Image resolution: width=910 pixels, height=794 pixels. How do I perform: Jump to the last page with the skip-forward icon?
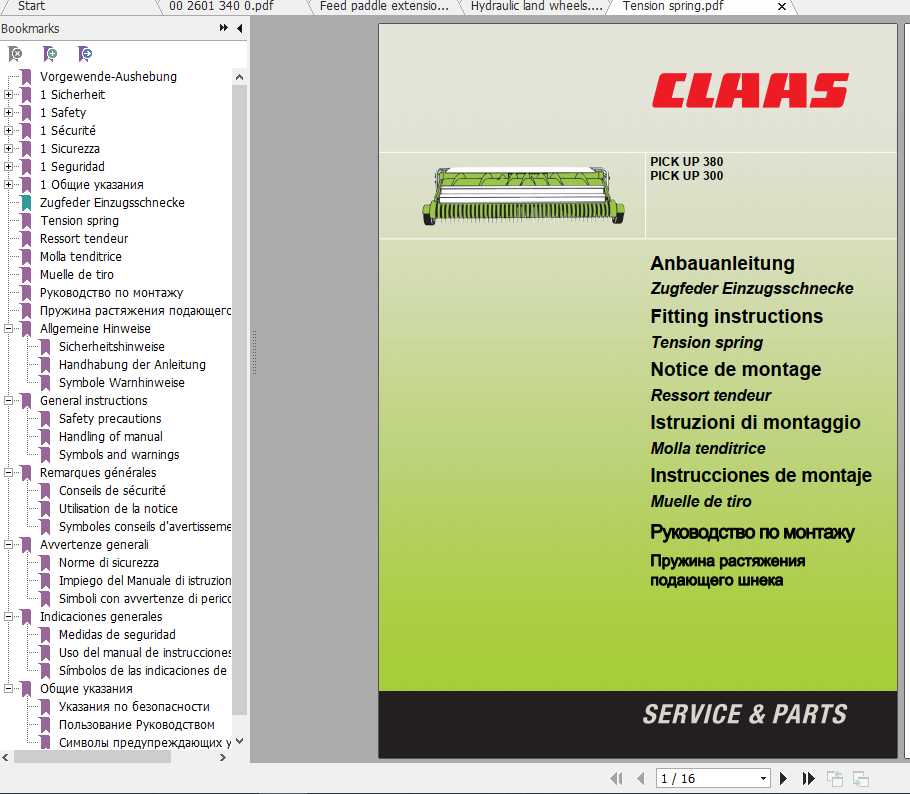808,778
